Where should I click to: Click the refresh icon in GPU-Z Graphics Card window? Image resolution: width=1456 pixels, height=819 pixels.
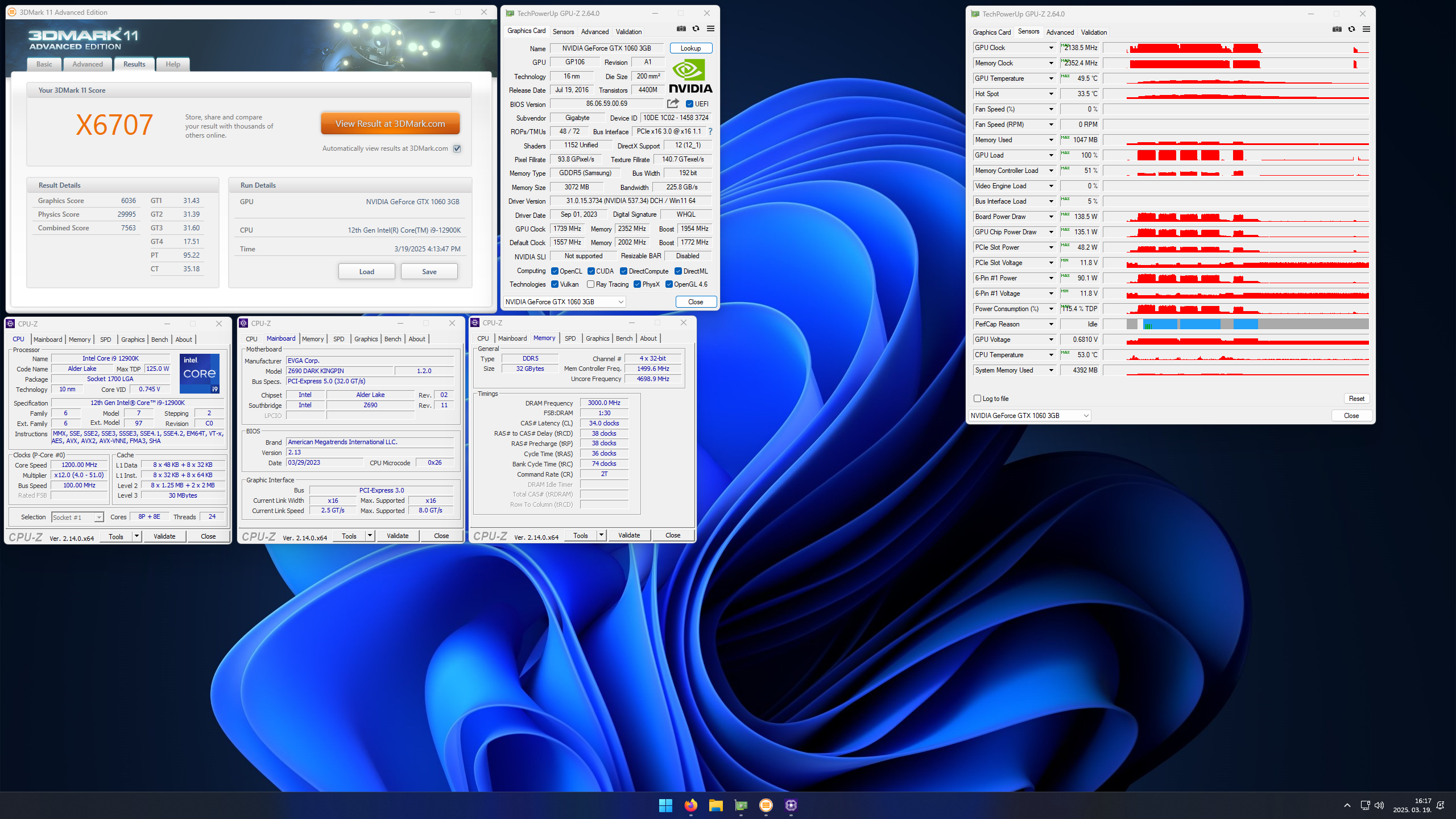[696, 28]
